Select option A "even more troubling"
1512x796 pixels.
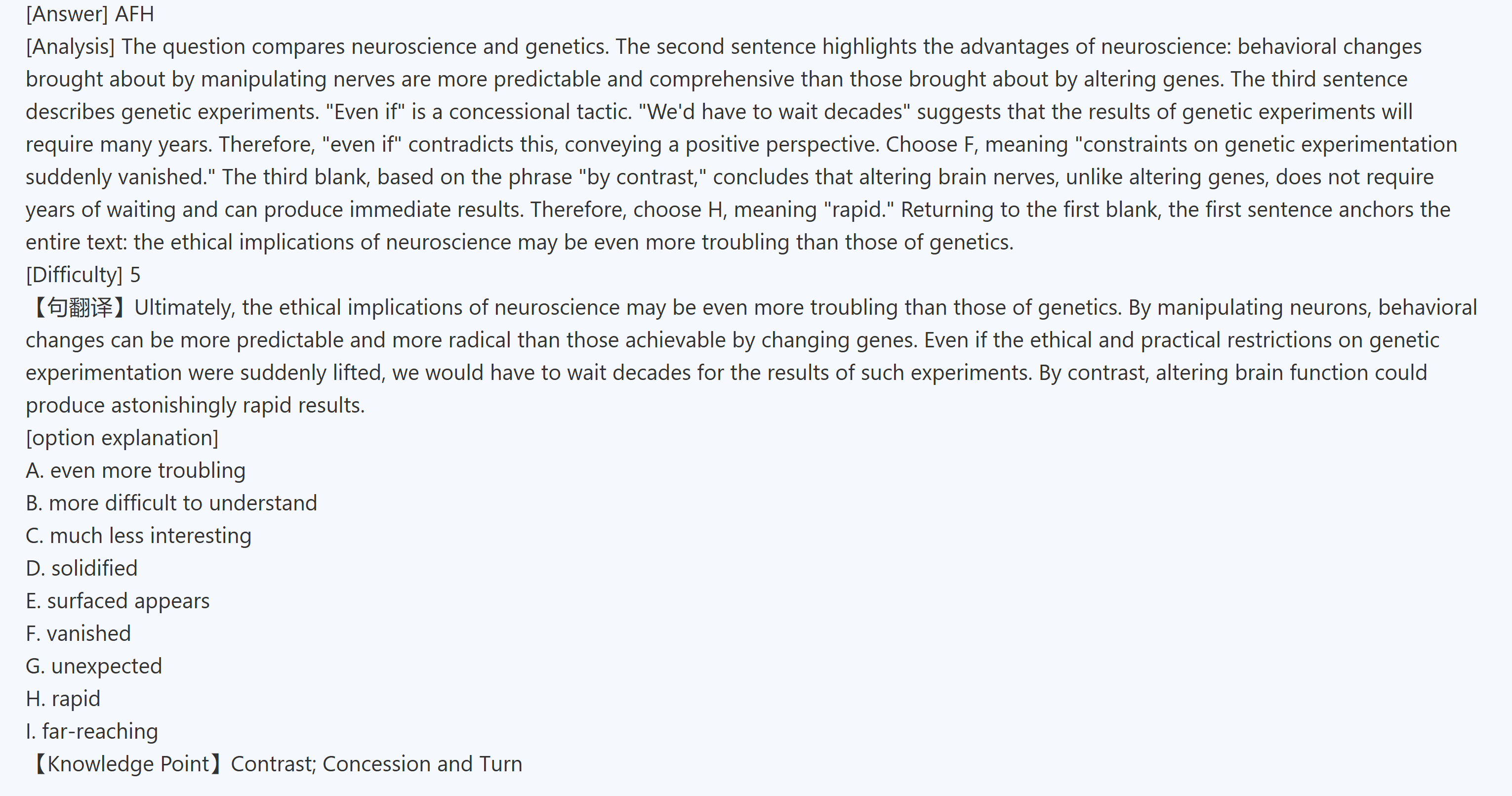click(x=135, y=471)
